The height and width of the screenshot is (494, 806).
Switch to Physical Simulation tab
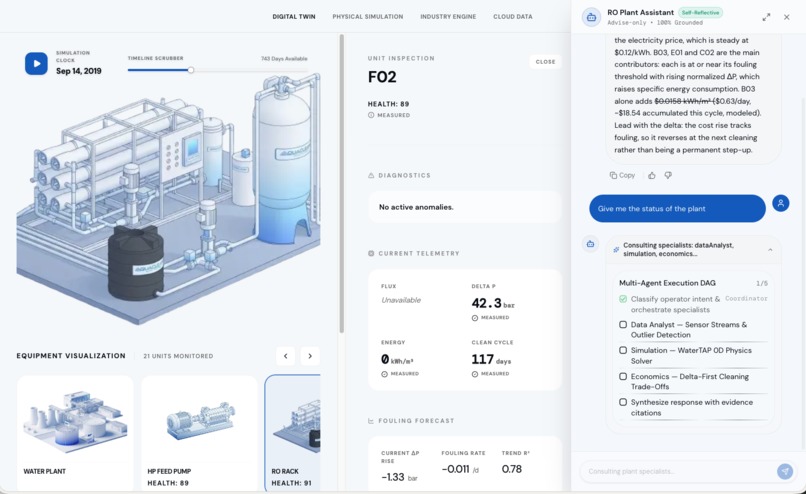coord(368,16)
